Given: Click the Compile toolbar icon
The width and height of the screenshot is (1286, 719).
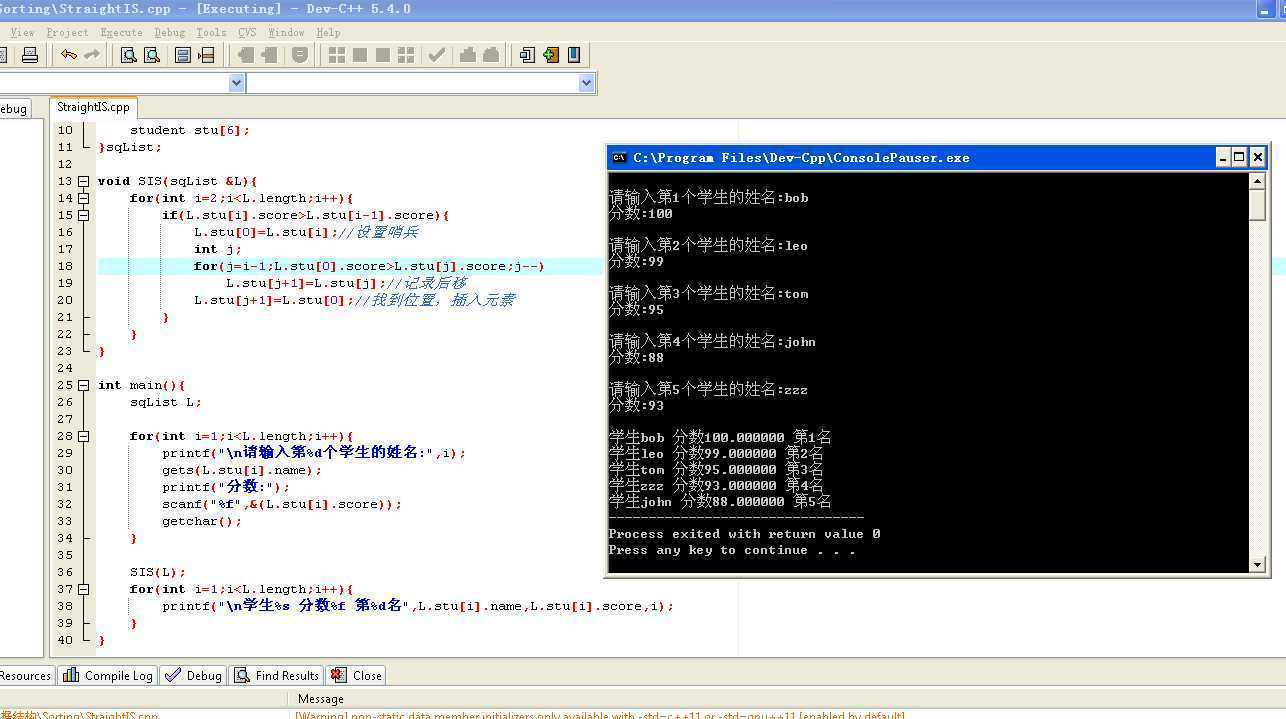Looking at the screenshot, I should point(337,55).
